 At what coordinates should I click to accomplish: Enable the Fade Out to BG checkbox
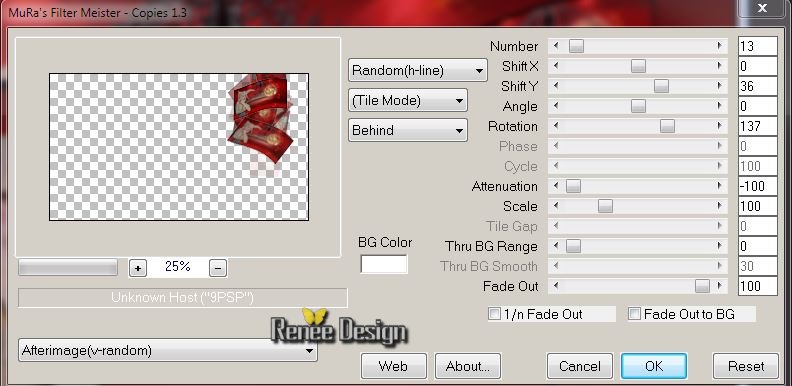pyautogui.click(x=634, y=314)
